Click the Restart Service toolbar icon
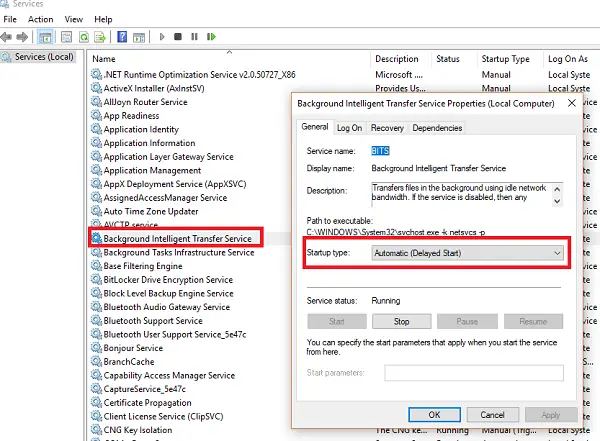Image resolution: width=600 pixels, height=441 pixels. tap(211, 37)
